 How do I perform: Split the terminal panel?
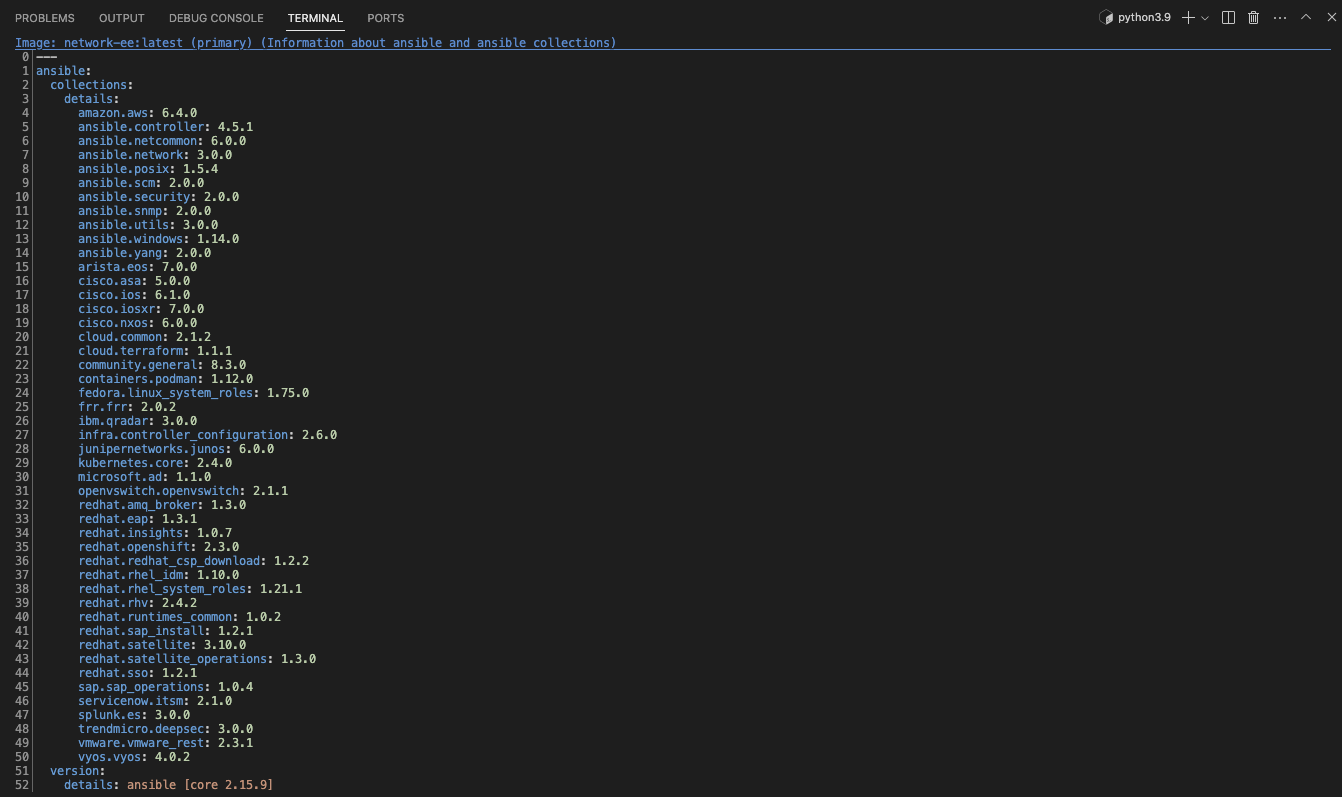pos(1229,18)
